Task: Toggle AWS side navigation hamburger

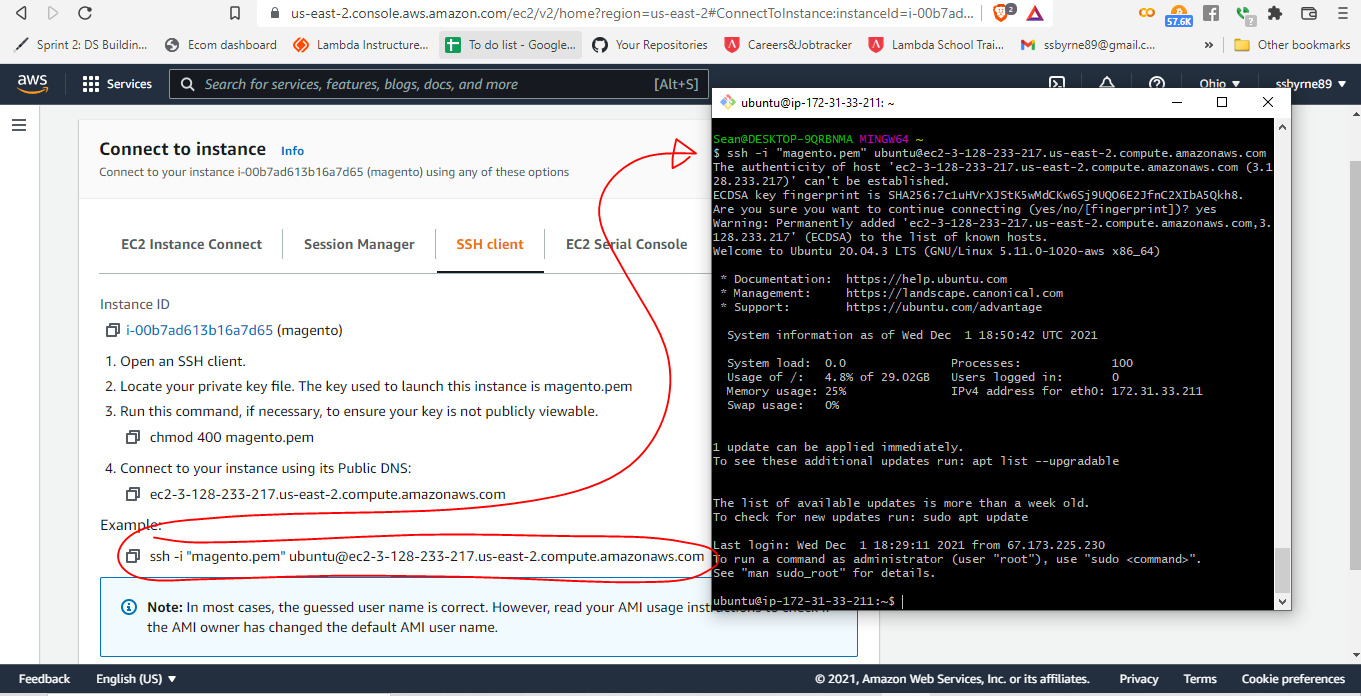Action: [19, 125]
